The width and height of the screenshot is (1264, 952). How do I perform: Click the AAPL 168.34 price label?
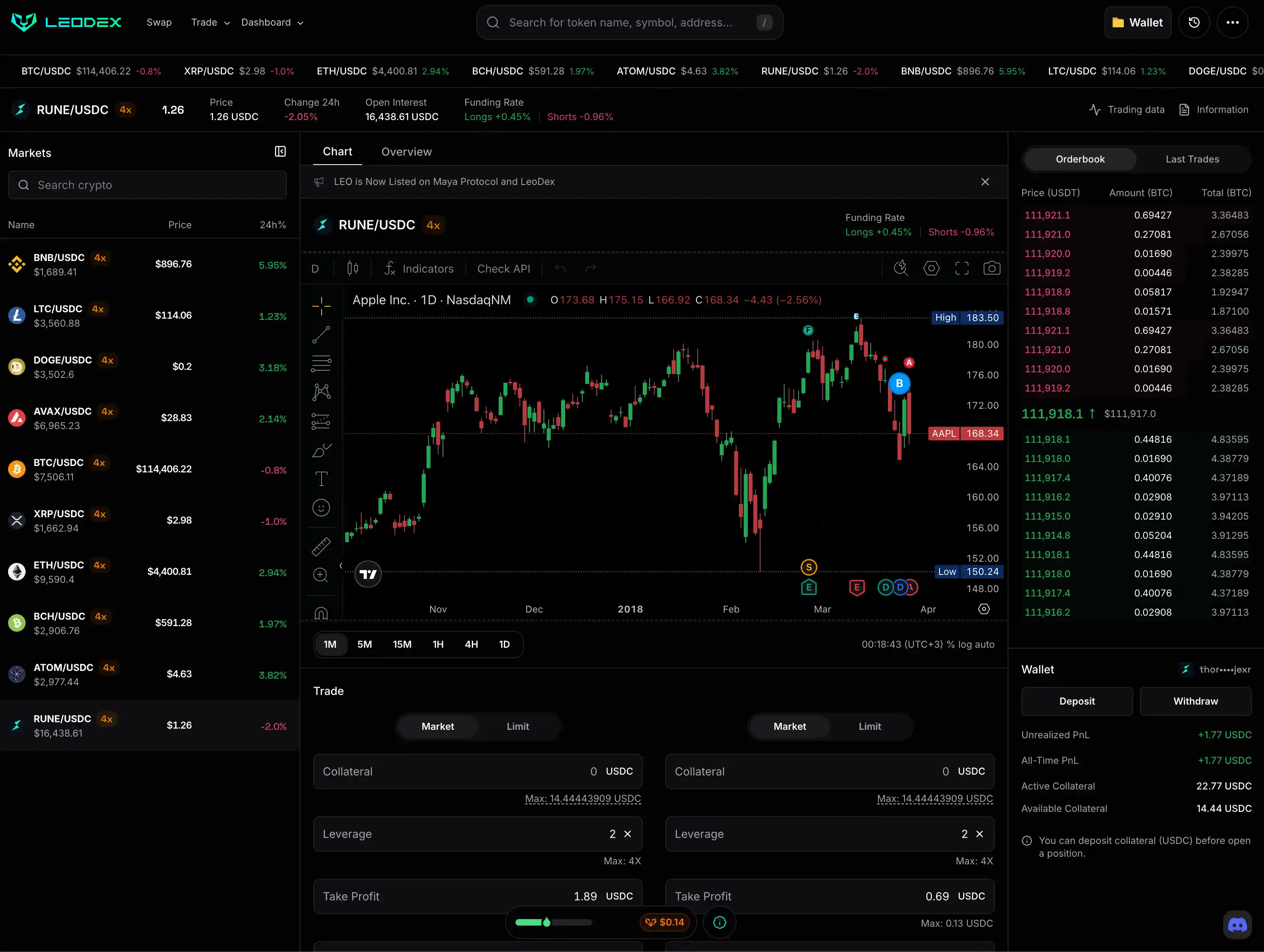pos(966,434)
